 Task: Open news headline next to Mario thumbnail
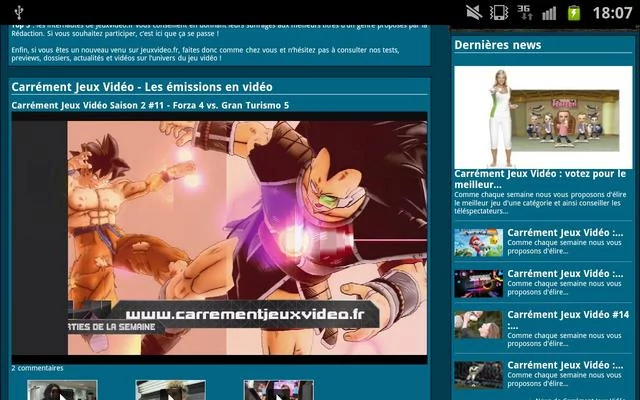click(x=565, y=233)
